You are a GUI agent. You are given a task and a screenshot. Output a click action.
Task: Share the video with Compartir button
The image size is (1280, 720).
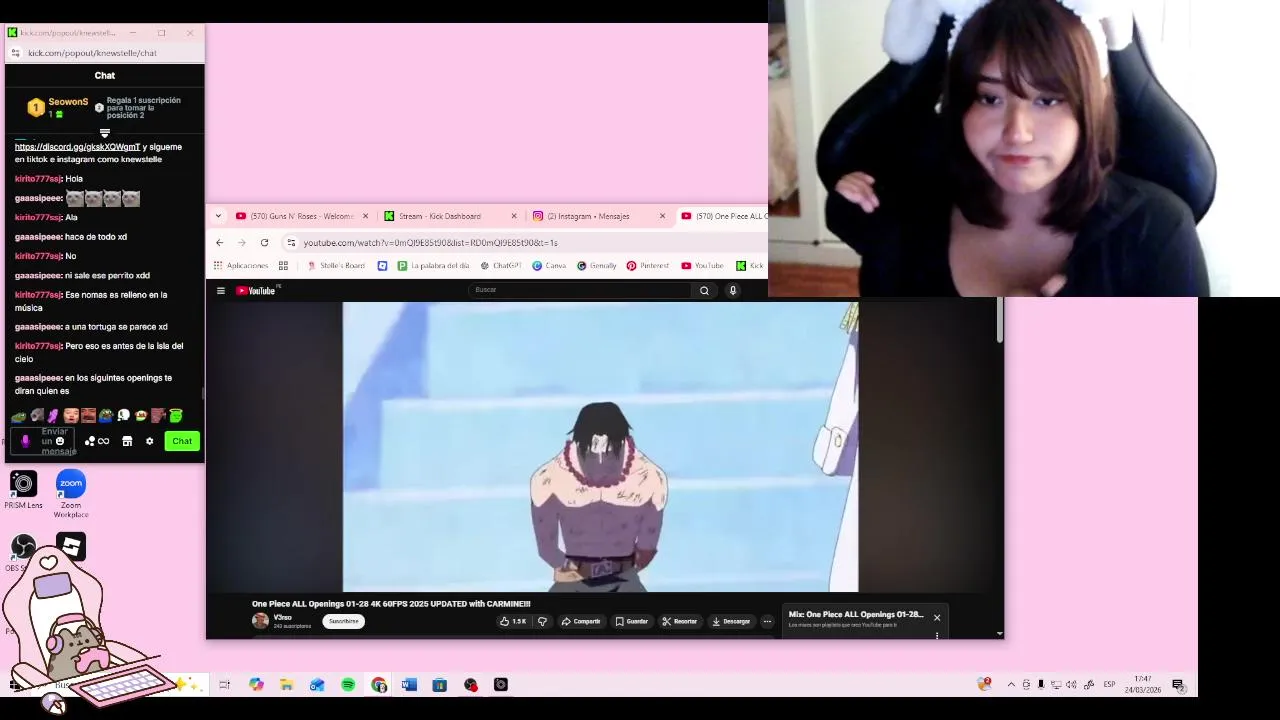[581, 621]
